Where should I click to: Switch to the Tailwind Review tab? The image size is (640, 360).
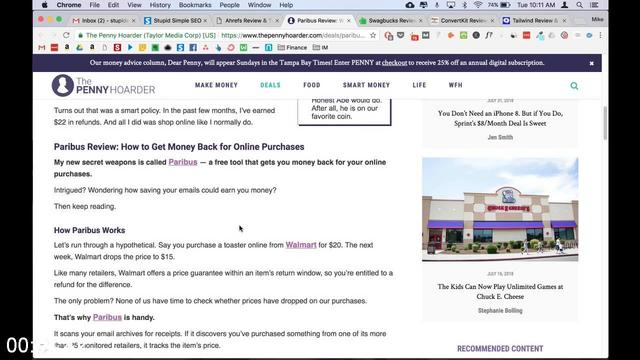pos(534,20)
